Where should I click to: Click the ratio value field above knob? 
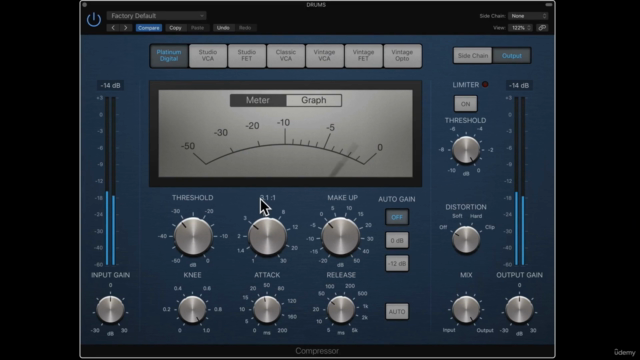[x=267, y=198]
